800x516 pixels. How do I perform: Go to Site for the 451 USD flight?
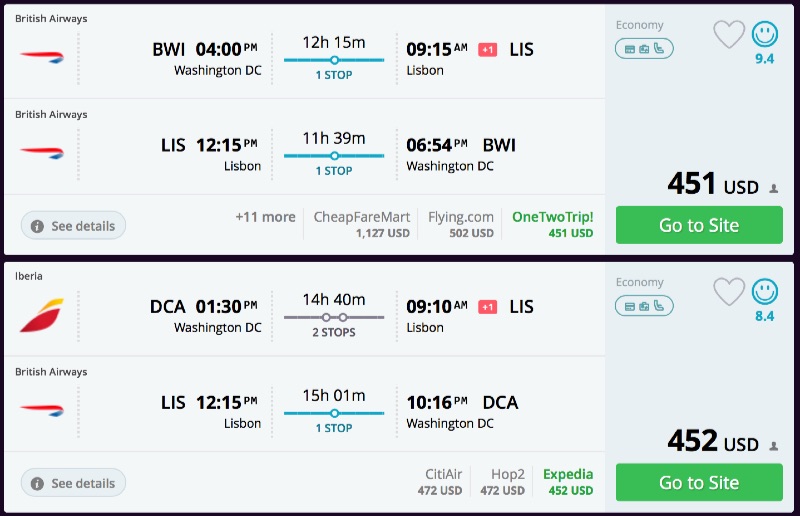(x=697, y=225)
